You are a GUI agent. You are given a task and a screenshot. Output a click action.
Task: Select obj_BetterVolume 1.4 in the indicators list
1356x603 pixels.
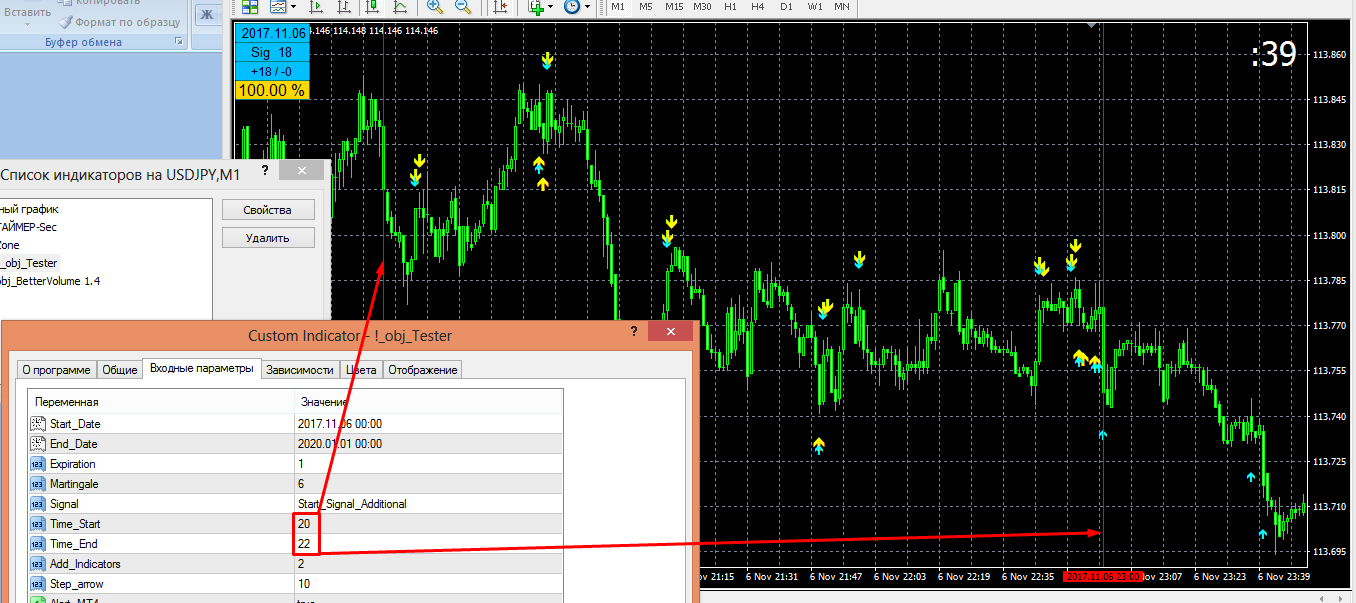(50, 281)
